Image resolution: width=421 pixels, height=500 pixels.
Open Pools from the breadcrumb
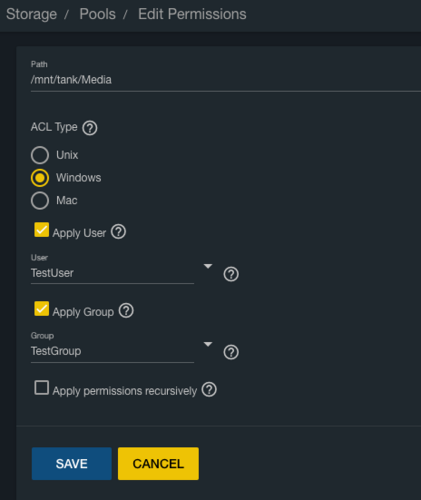point(98,14)
